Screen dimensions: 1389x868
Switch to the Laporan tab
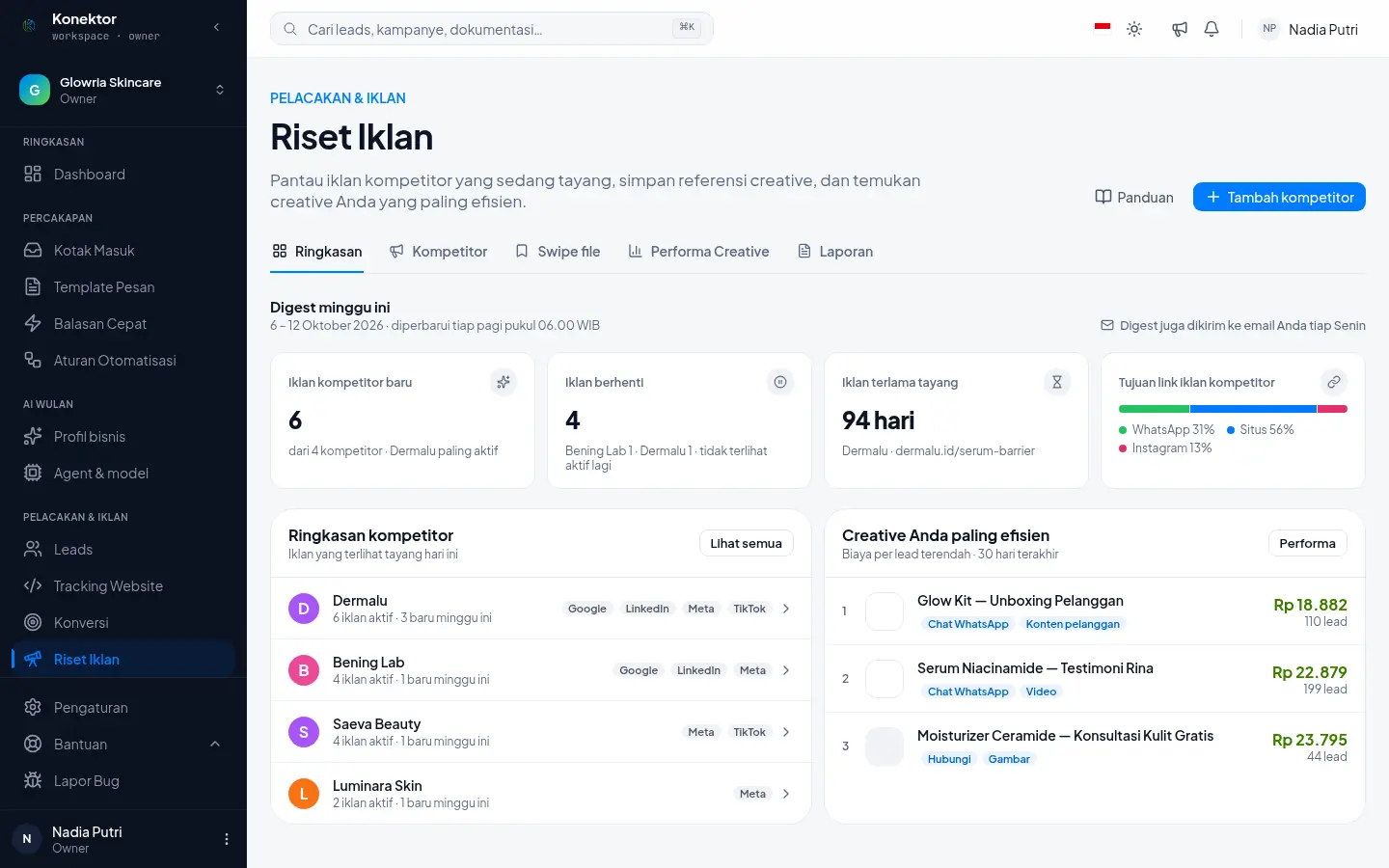tap(835, 252)
